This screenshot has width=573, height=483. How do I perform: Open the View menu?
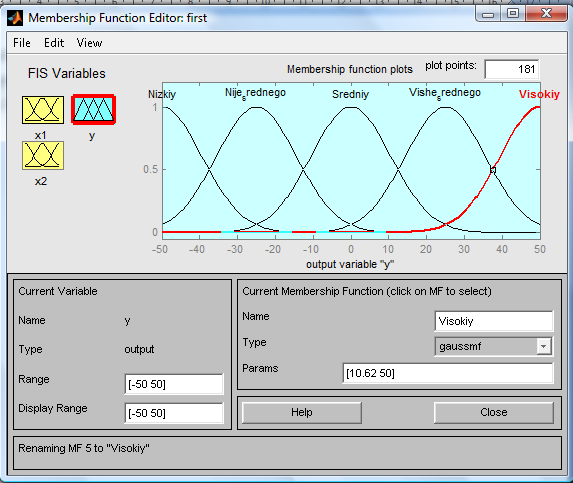click(90, 43)
